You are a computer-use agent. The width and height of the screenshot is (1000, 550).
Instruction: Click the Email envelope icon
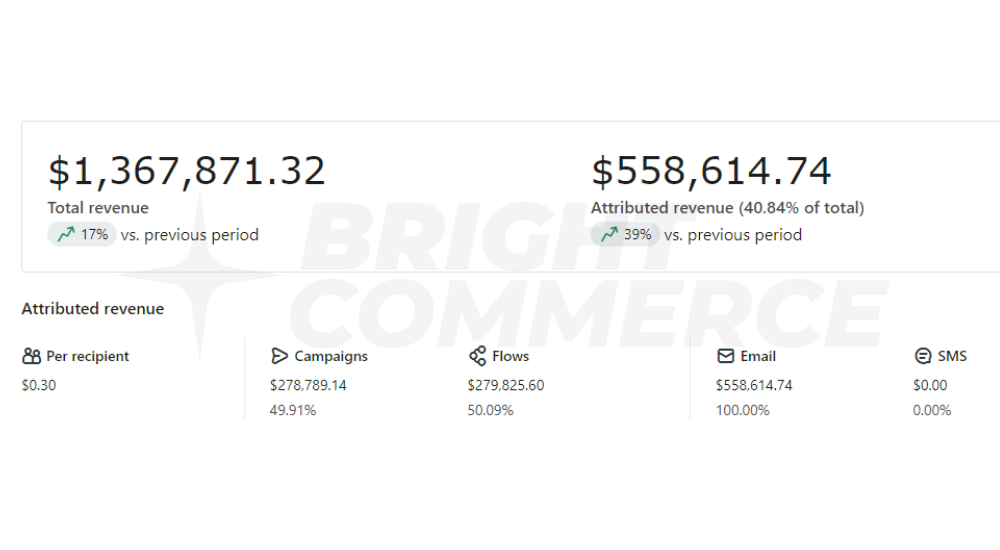[x=726, y=356]
